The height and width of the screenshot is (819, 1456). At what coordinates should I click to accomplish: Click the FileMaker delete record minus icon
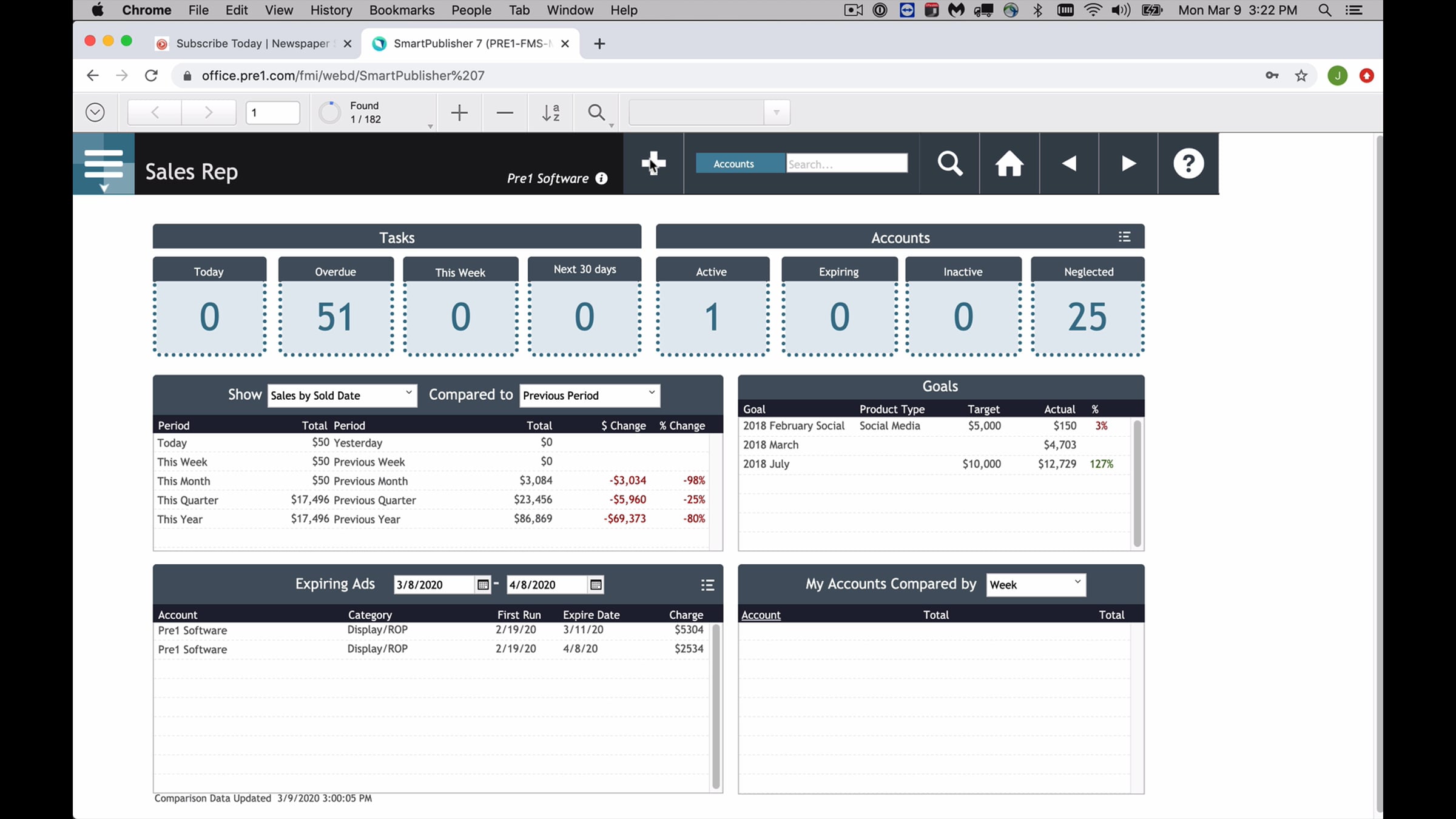click(504, 113)
